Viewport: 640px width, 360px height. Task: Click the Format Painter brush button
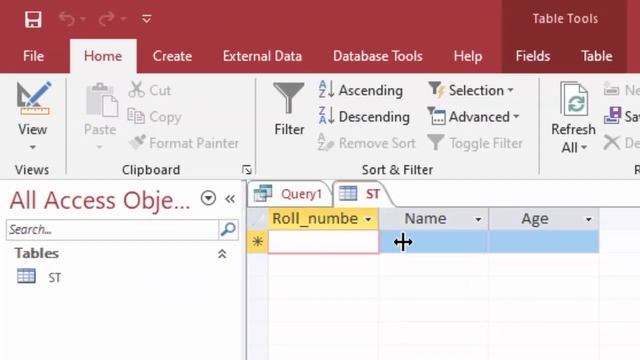pyautogui.click(x=184, y=143)
